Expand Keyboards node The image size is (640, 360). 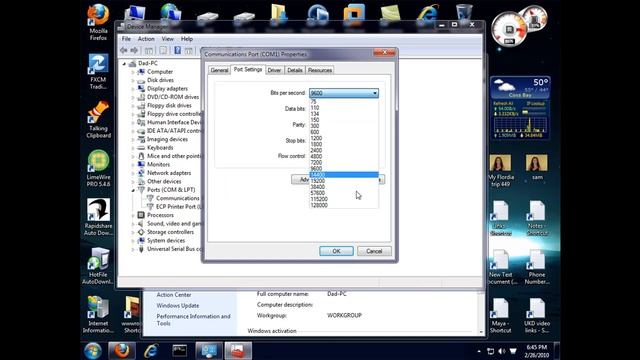pyautogui.click(x=133, y=148)
